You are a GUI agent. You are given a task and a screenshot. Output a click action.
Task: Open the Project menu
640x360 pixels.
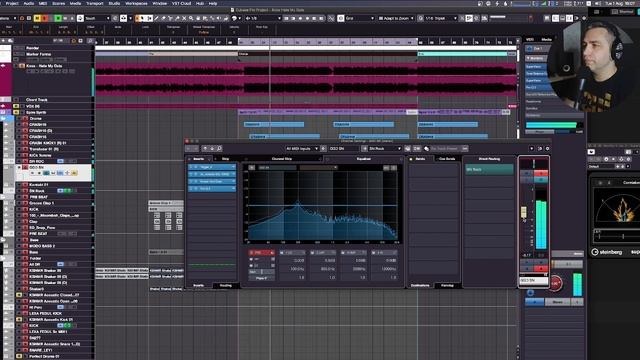(12, 3)
